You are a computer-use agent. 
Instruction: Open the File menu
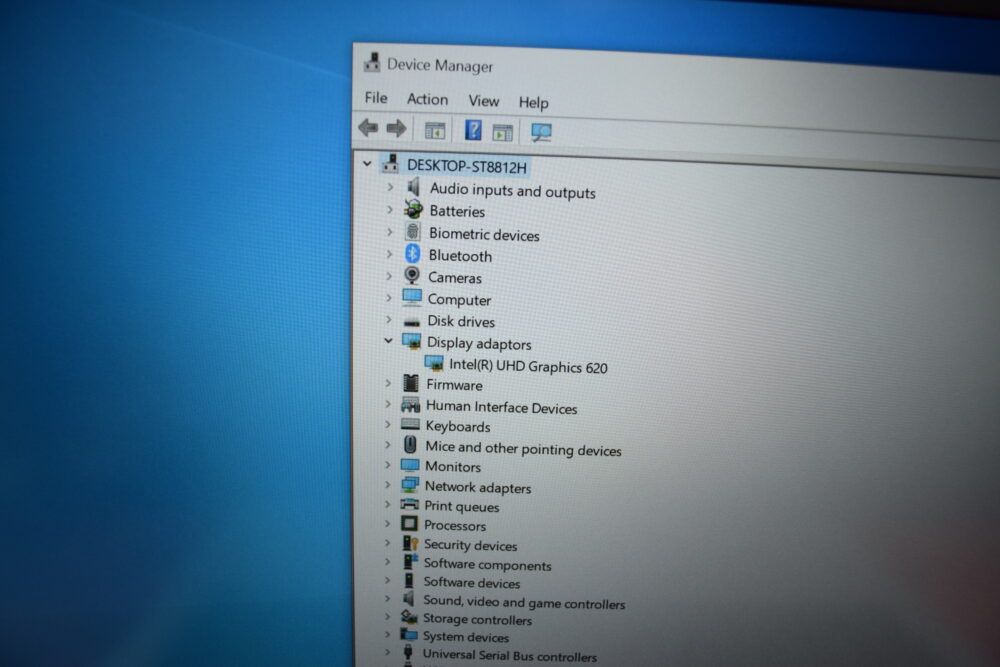(x=376, y=98)
